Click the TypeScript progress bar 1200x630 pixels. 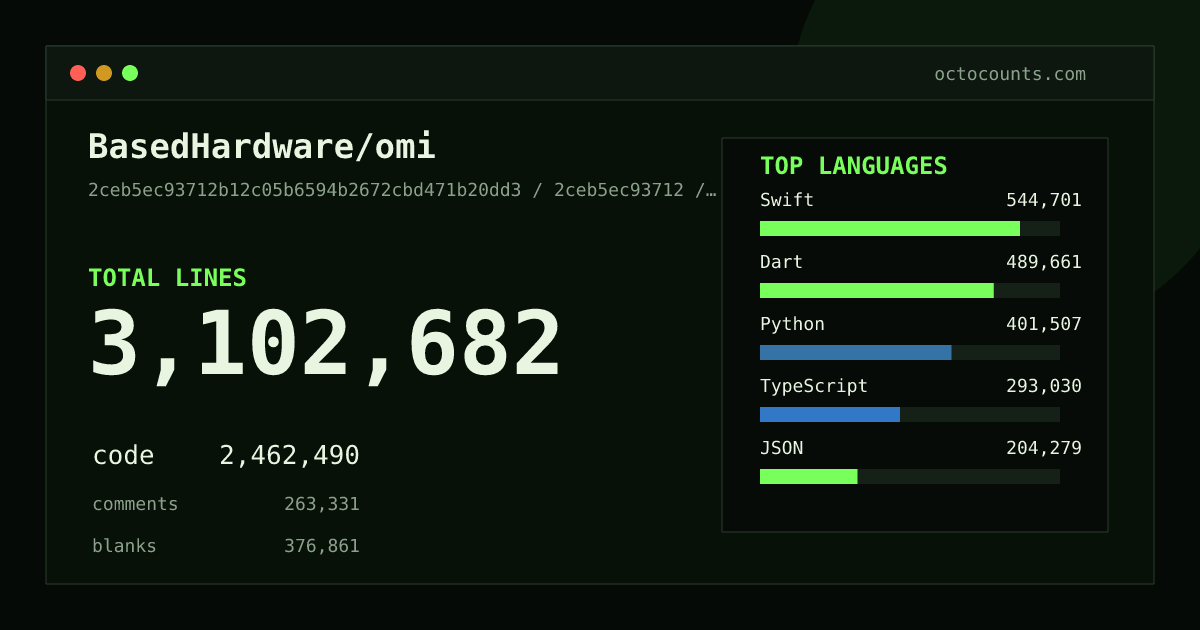coord(910,414)
